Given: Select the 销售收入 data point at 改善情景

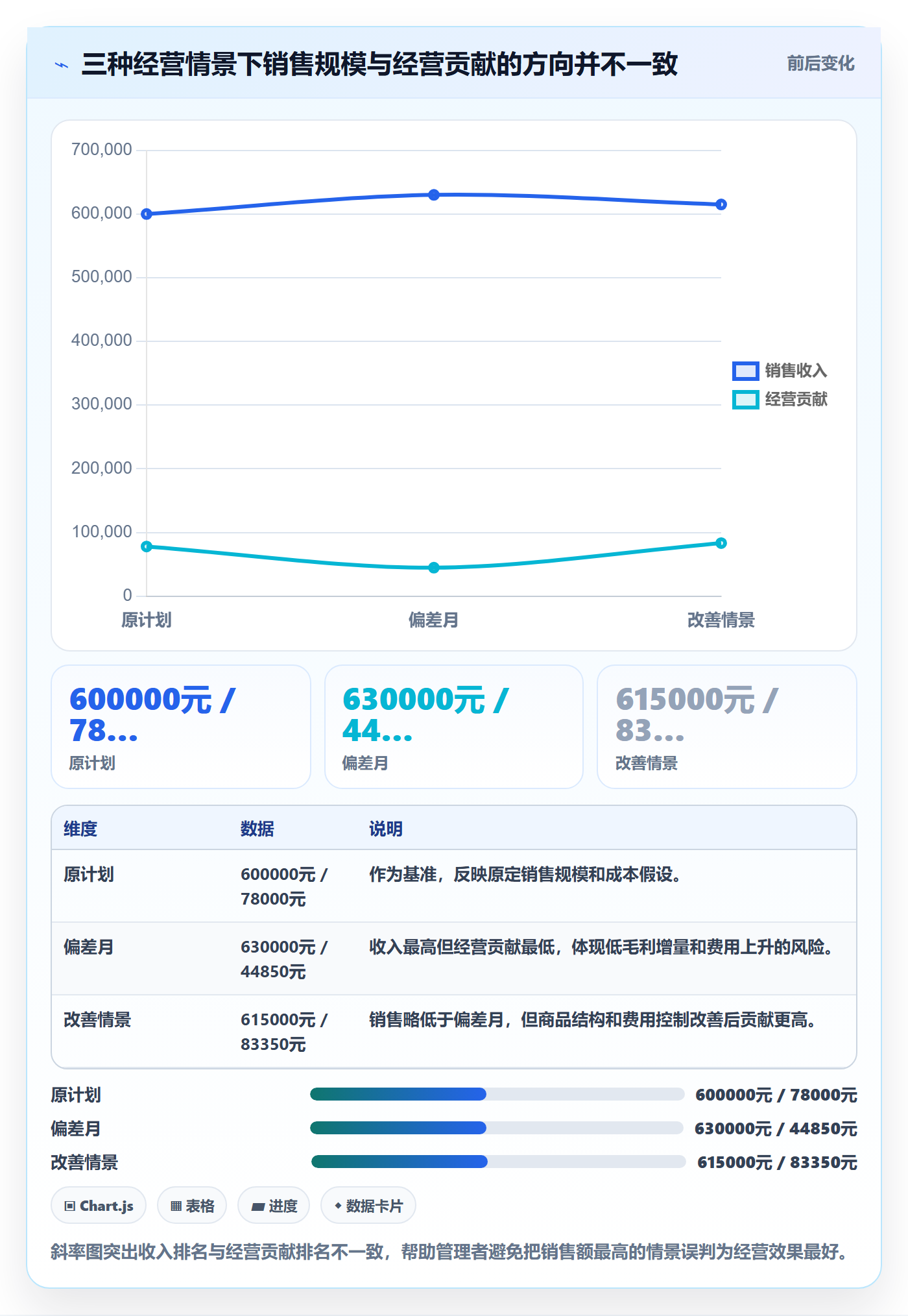Looking at the screenshot, I should (x=721, y=204).
